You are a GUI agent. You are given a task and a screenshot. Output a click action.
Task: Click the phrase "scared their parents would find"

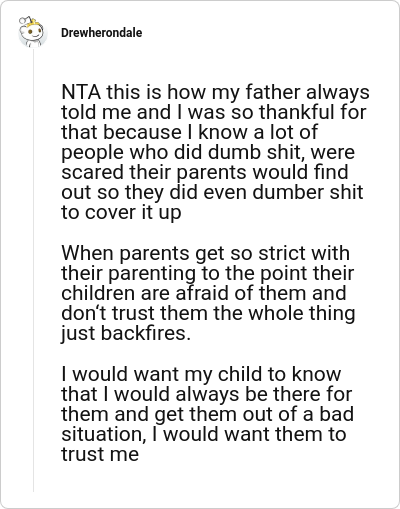205,172
